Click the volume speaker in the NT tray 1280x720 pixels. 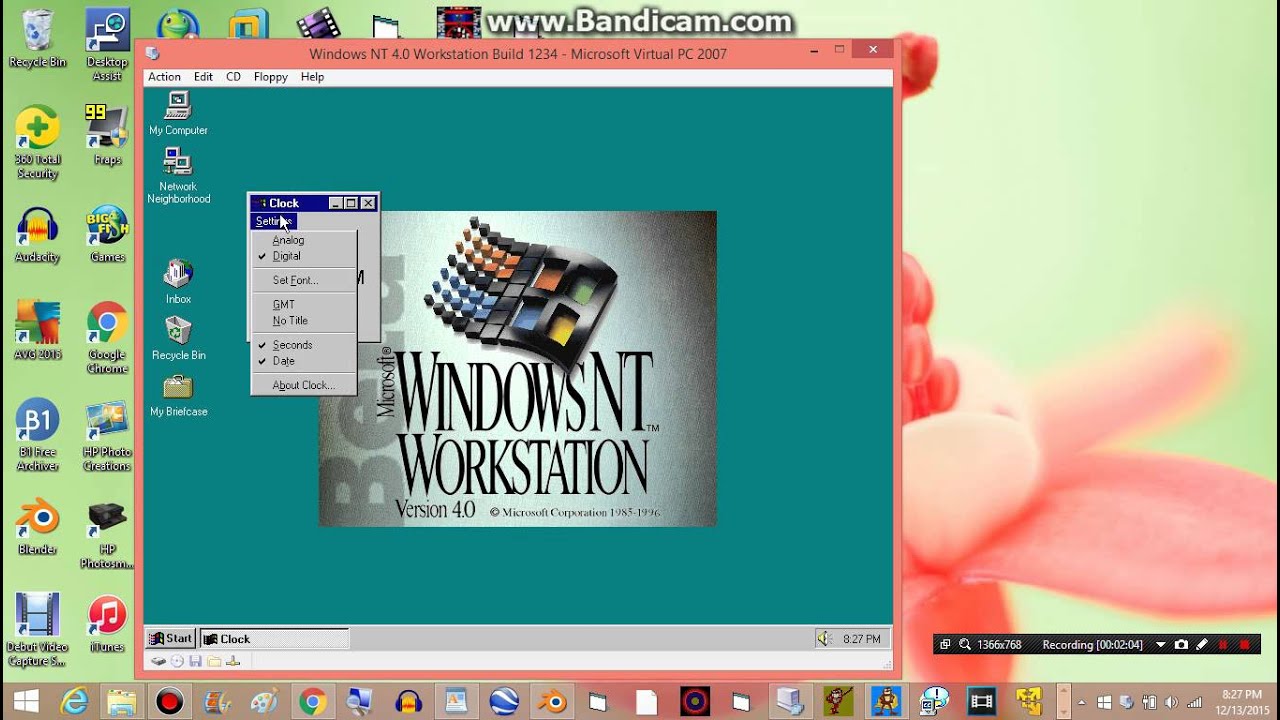pyautogui.click(x=824, y=638)
